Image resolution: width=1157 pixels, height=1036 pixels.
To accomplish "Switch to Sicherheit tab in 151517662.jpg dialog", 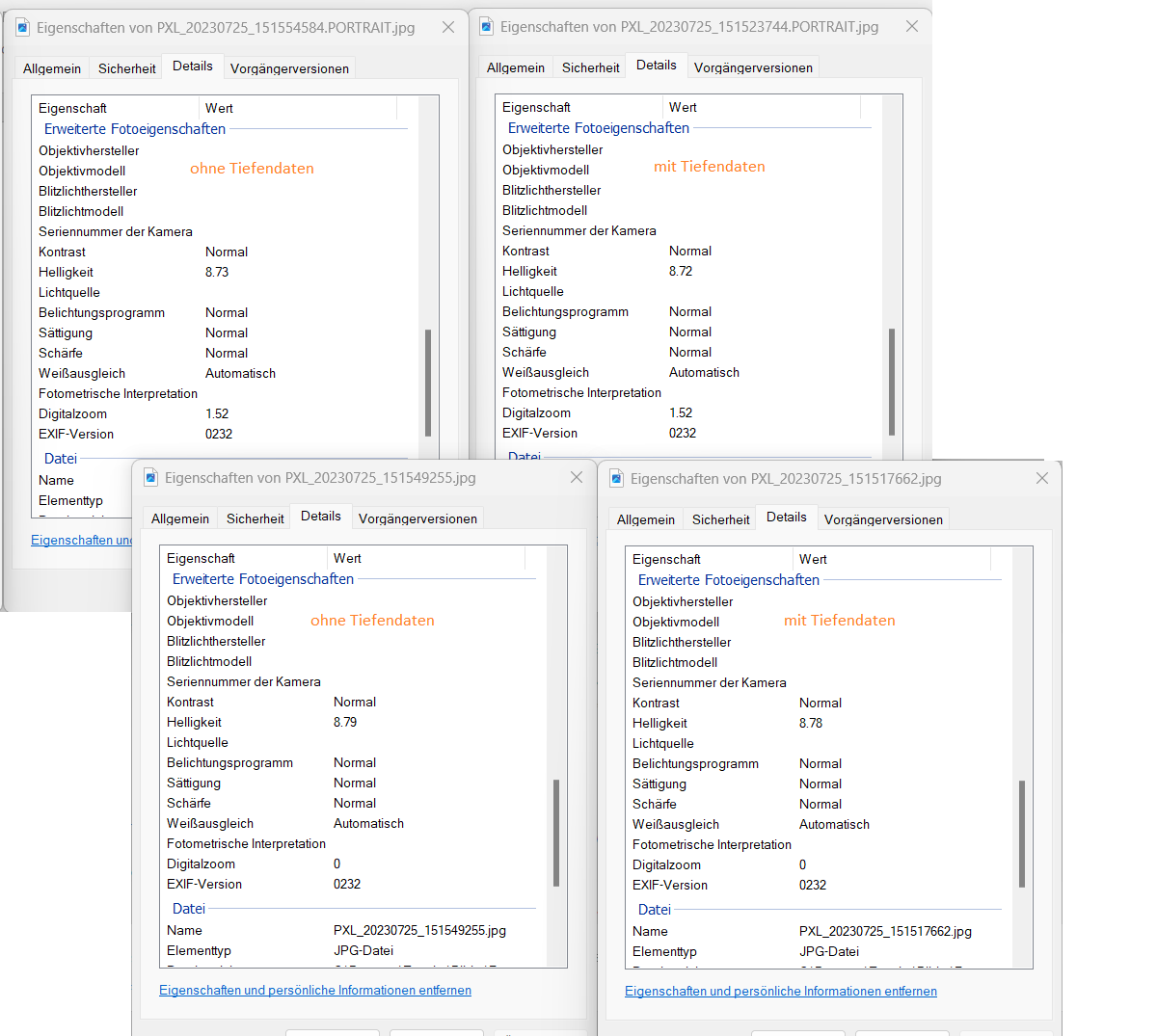I will pyautogui.click(x=720, y=519).
